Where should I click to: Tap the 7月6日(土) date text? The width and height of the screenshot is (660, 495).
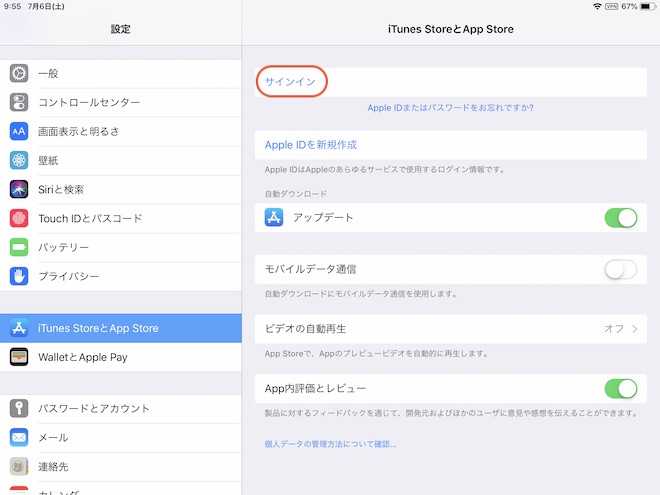46,6
